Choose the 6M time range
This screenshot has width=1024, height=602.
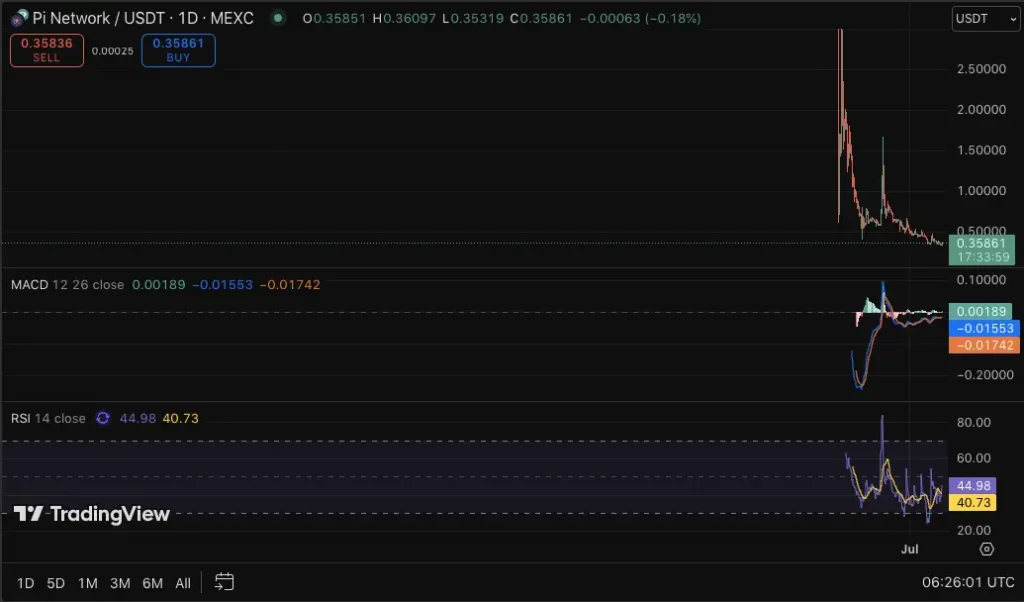(152, 582)
